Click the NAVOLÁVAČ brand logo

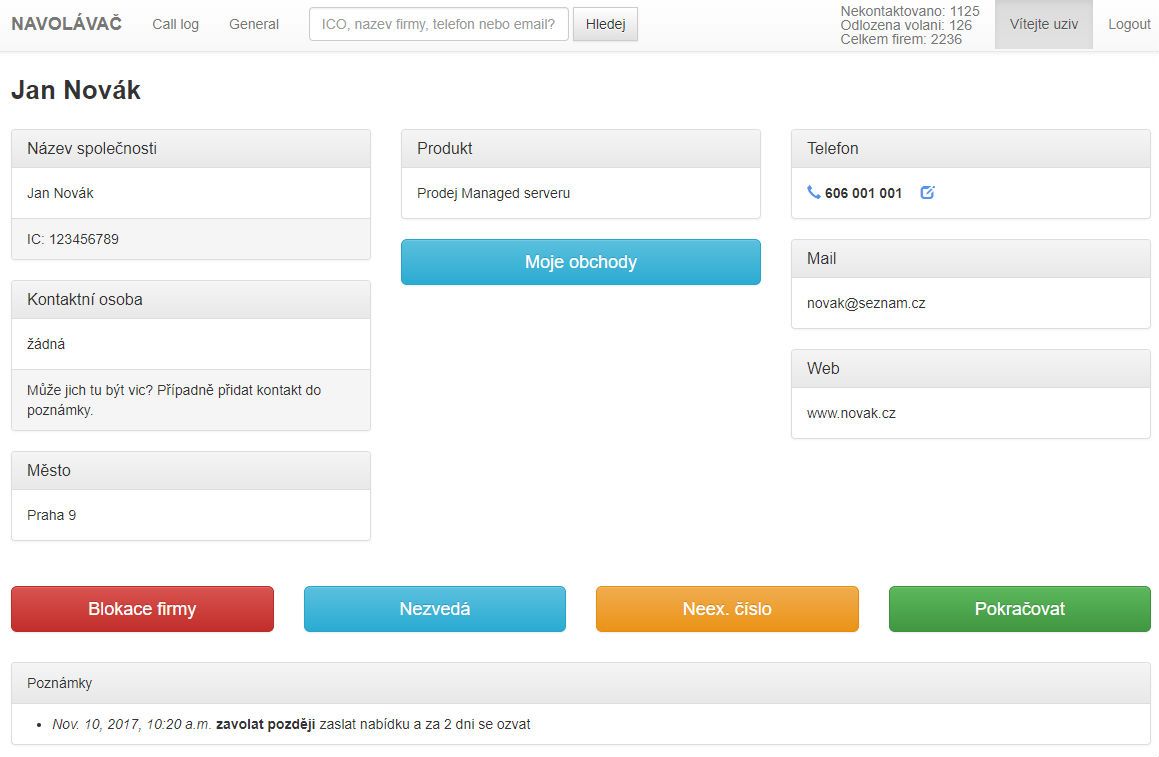(x=66, y=24)
